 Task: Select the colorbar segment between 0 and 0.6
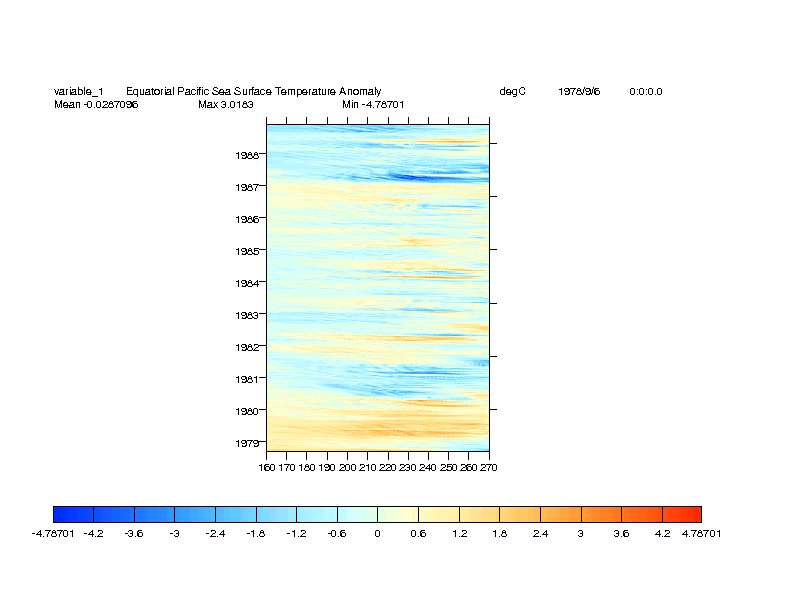coord(397,514)
